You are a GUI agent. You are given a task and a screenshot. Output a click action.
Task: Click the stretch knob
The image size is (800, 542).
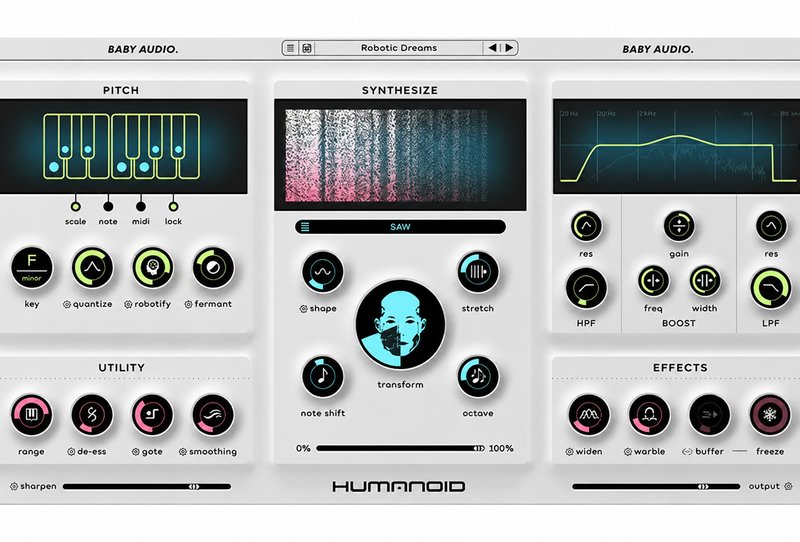[x=478, y=272]
